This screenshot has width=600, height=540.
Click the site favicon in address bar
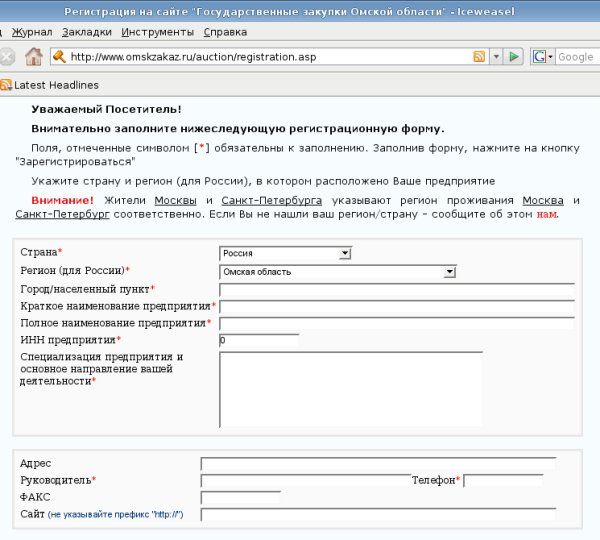[59, 57]
